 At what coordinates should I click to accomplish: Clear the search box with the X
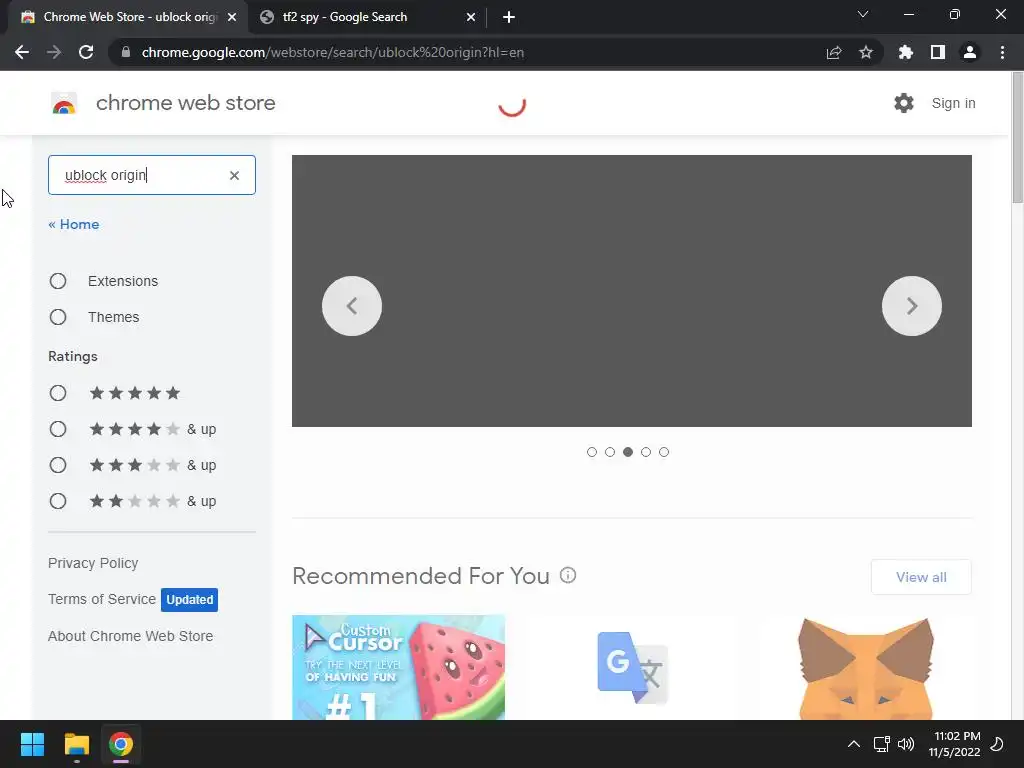[234, 175]
